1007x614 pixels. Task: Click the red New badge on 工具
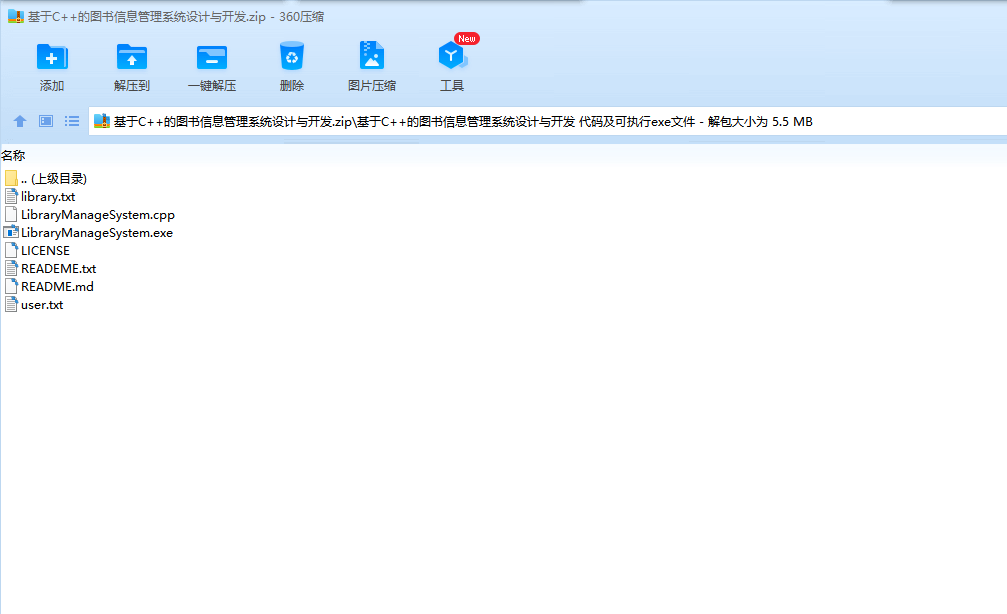pyautogui.click(x=467, y=39)
